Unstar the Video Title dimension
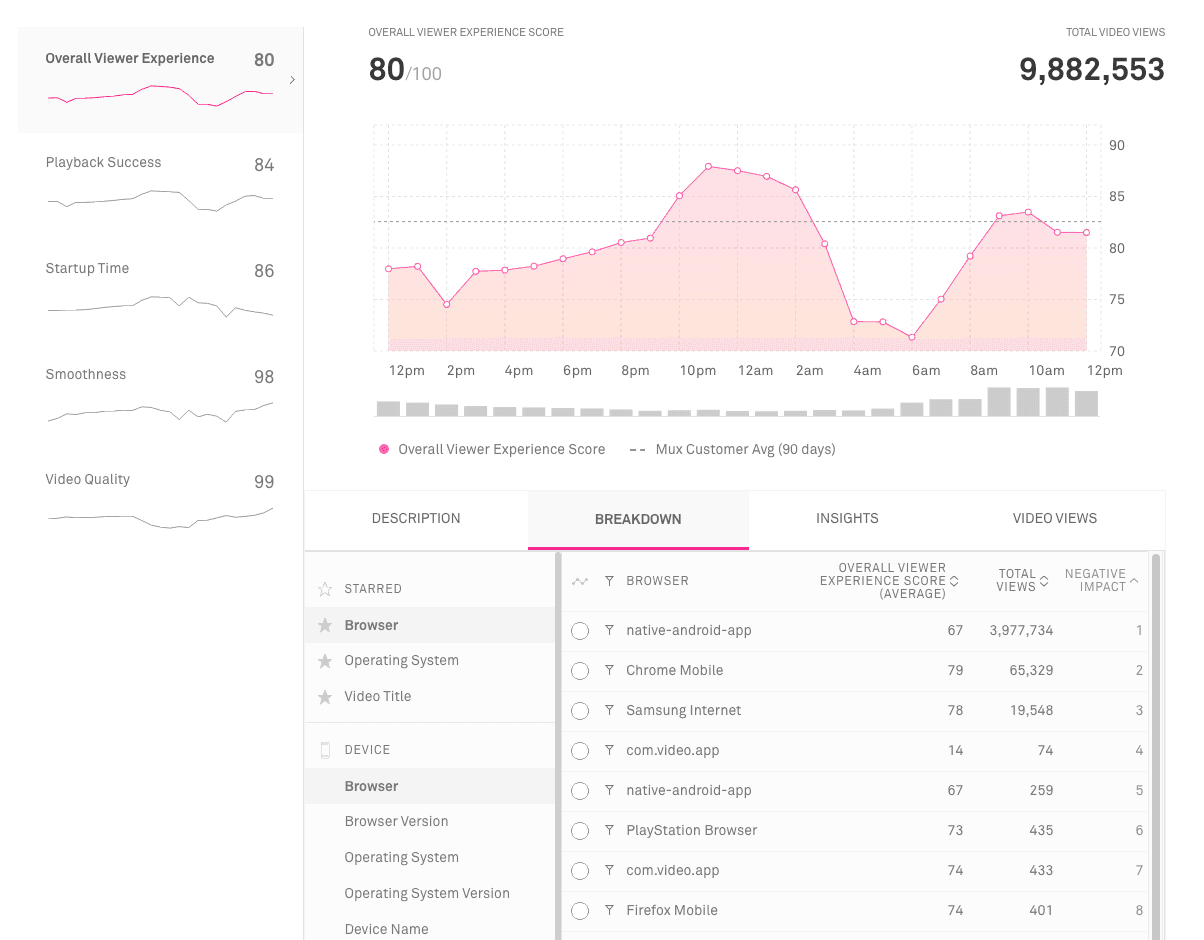1204x940 pixels. pyautogui.click(x=324, y=696)
